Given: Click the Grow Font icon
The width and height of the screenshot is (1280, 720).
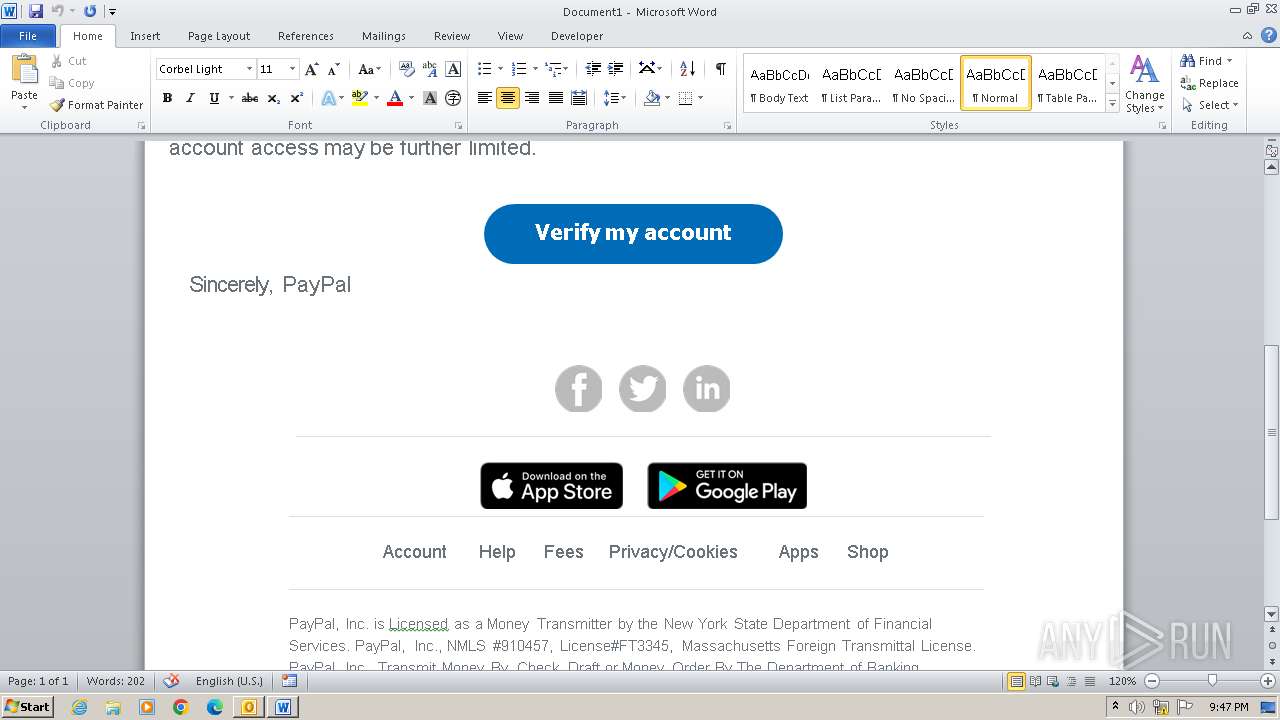Looking at the screenshot, I should click(x=312, y=69).
